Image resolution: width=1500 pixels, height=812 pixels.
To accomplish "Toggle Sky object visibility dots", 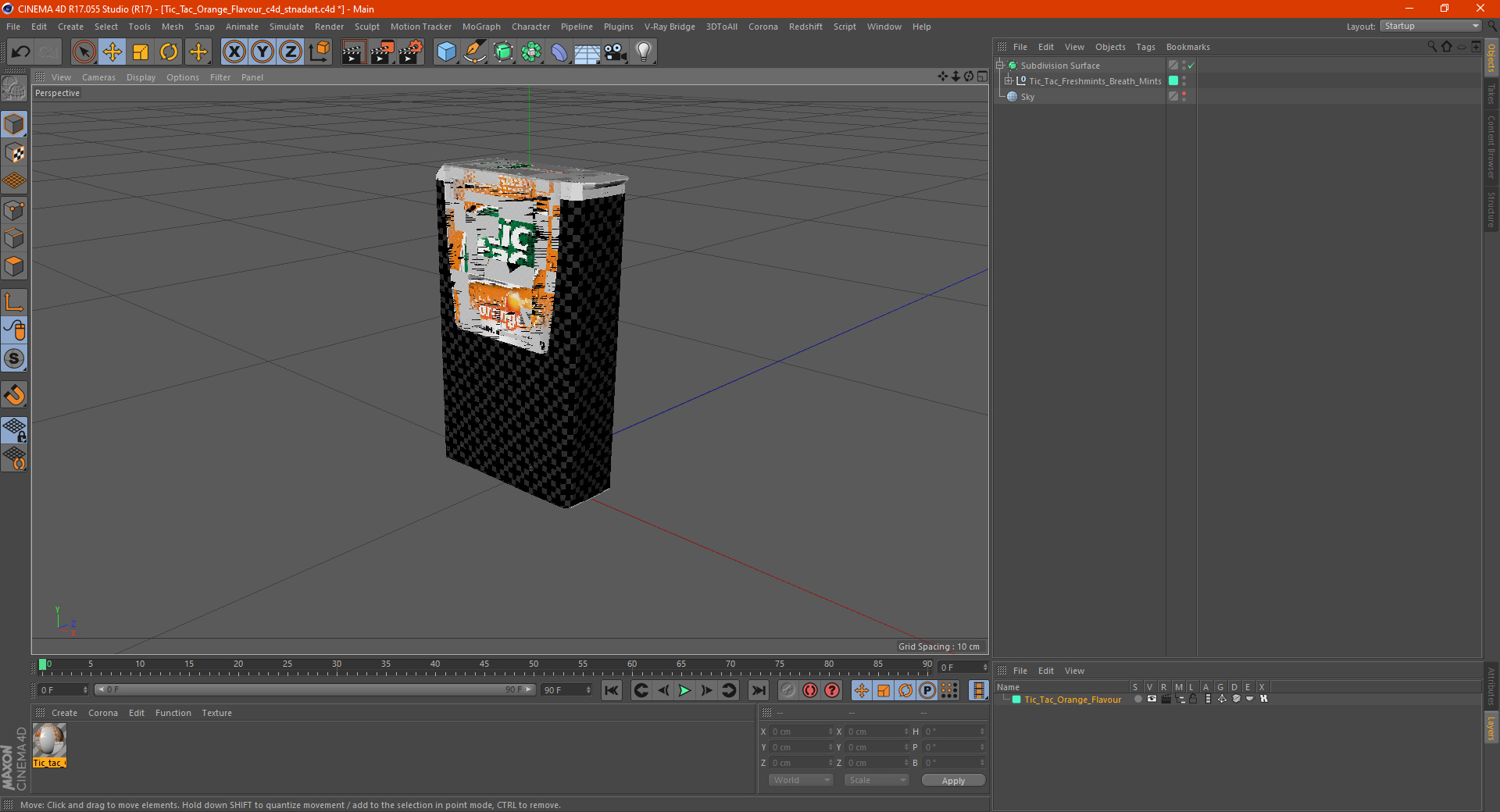I will click(1184, 96).
